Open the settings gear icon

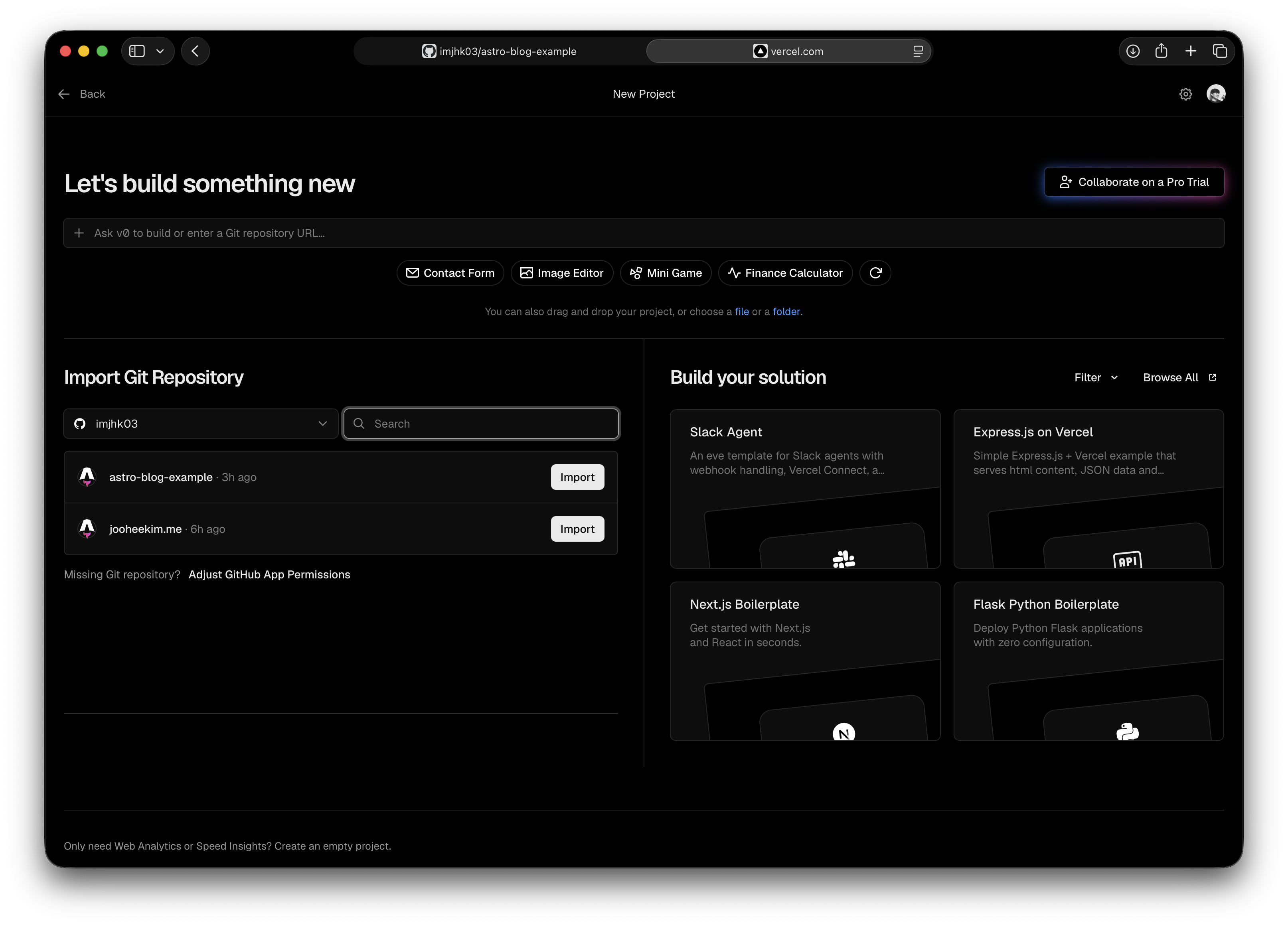[x=1186, y=94]
